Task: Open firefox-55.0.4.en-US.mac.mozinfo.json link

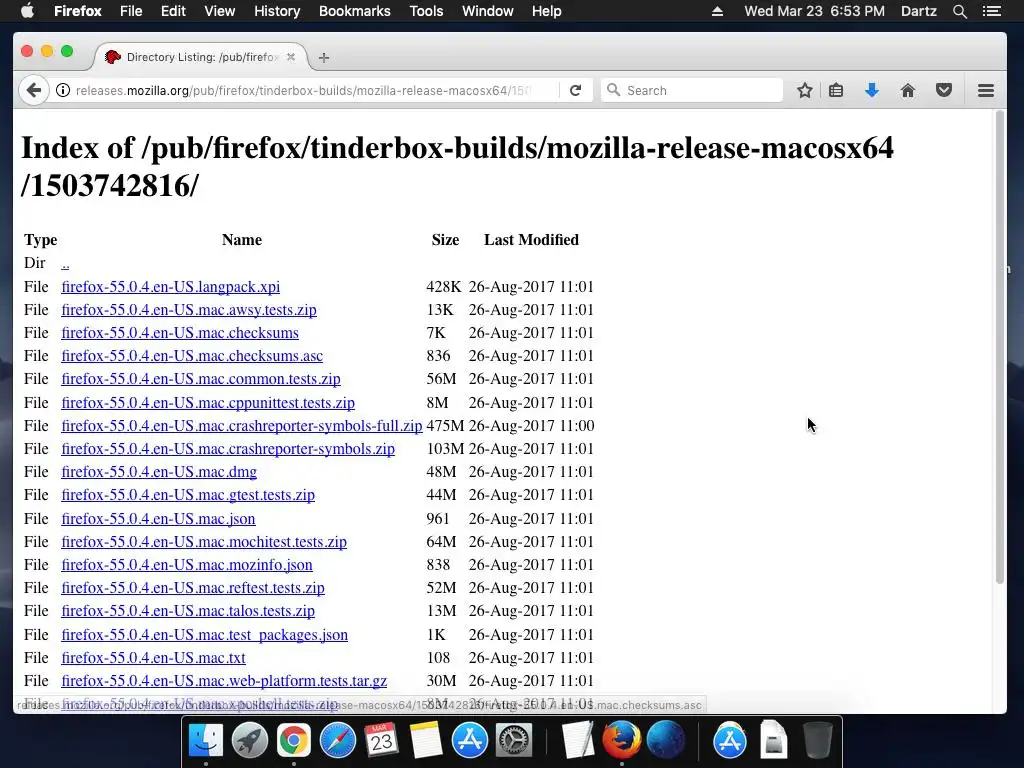Action: click(187, 565)
